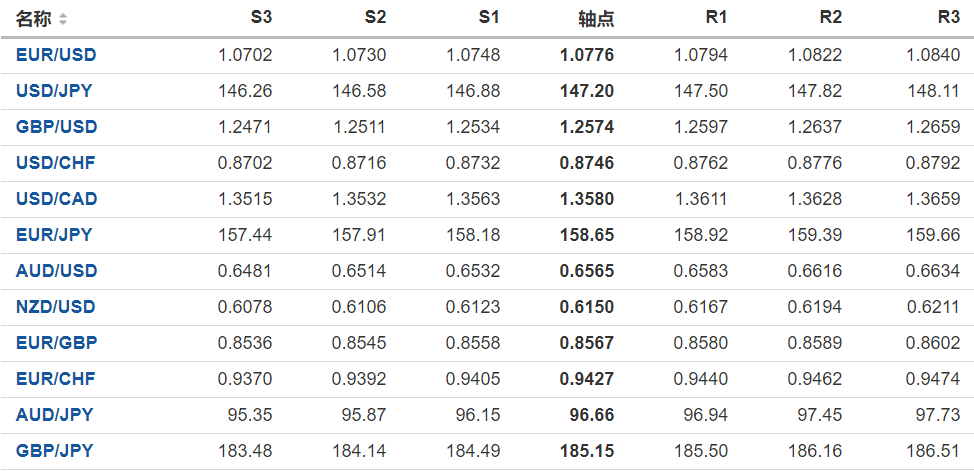The width and height of the screenshot is (974, 473).
Task: Open the NZD/USD pair link
Action: pyautogui.click(x=56, y=307)
